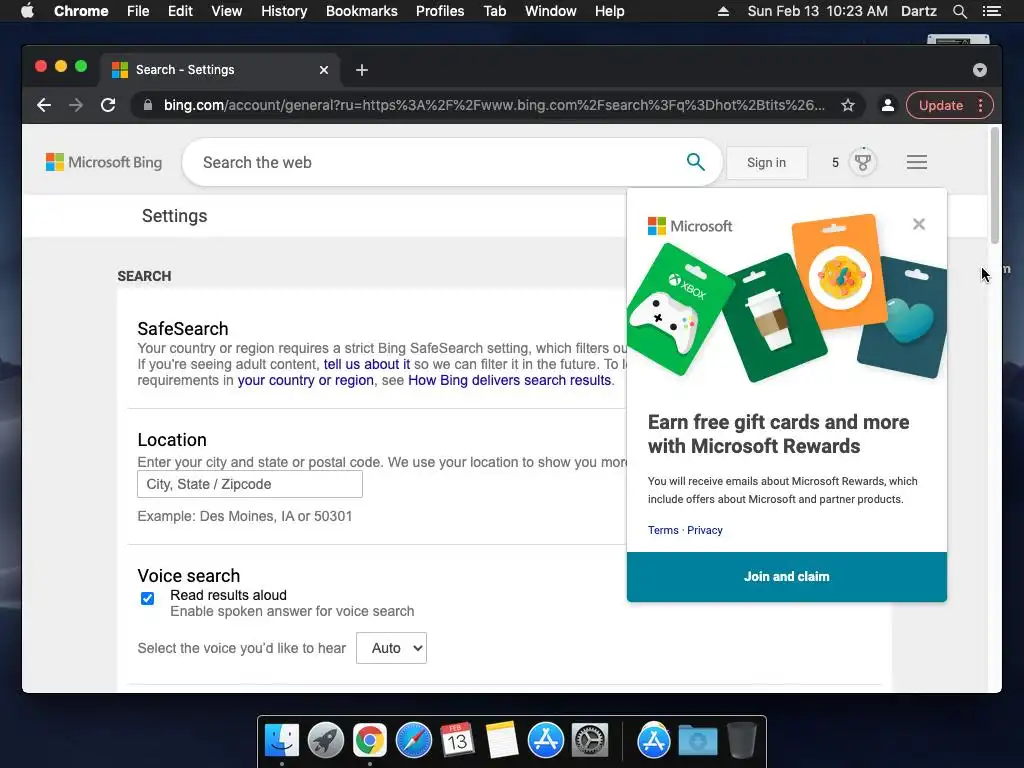Open Launchpad from the dock
This screenshot has width=1024, height=768.
pyautogui.click(x=325, y=741)
